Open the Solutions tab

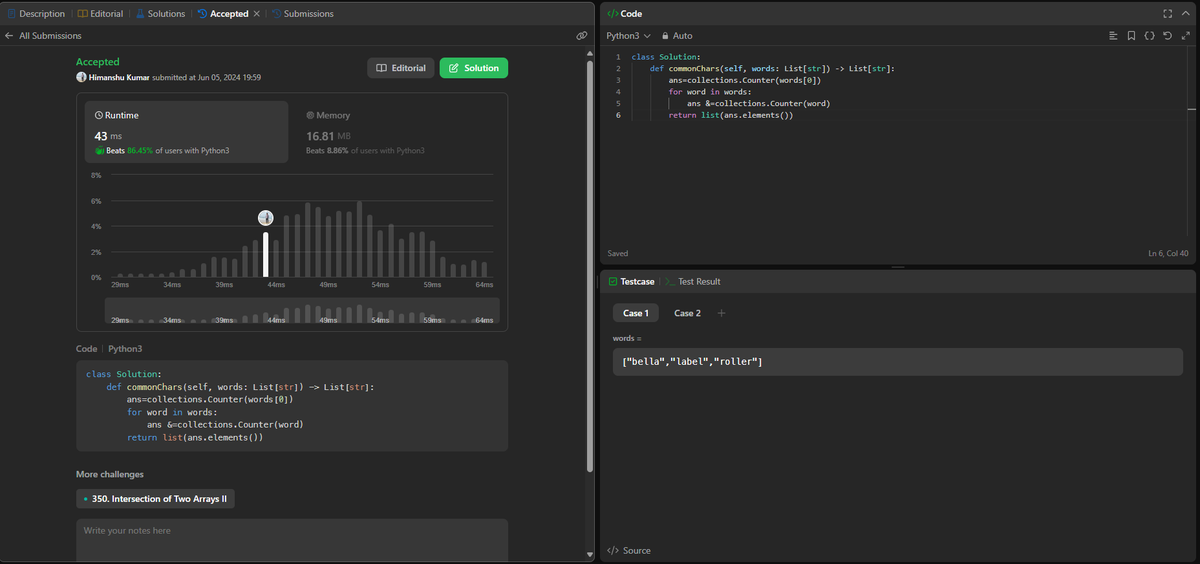(x=160, y=14)
